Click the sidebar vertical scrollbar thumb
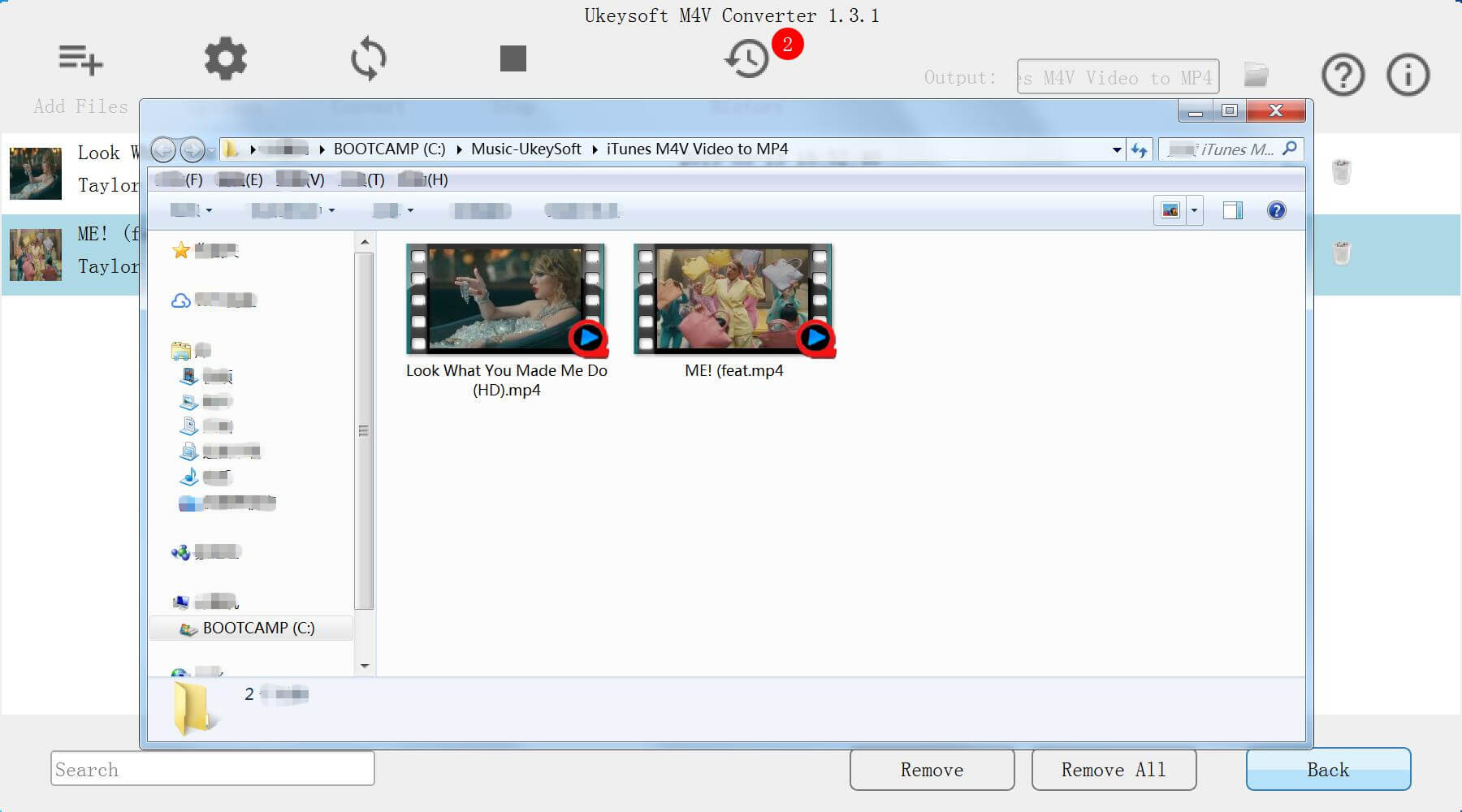Image resolution: width=1462 pixels, height=812 pixels. pyautogui.click(x=365, y=431)
